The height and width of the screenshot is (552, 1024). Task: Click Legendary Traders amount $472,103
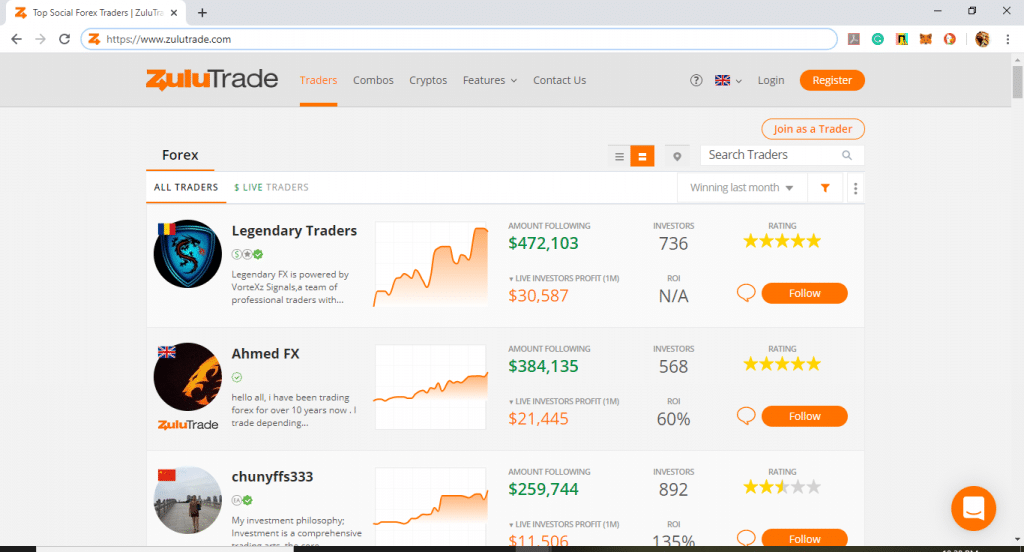tap(543, 243)
